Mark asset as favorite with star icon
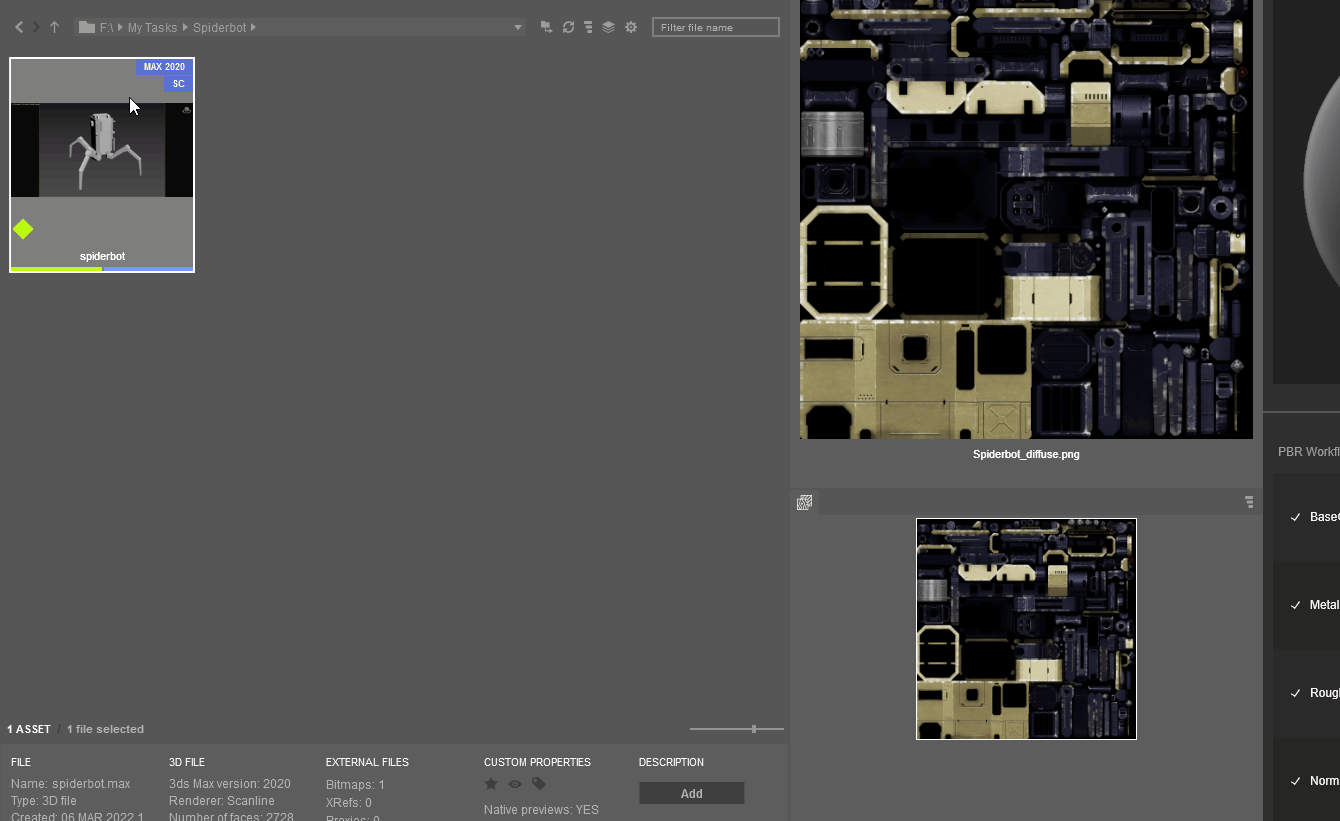 (491, 784)
